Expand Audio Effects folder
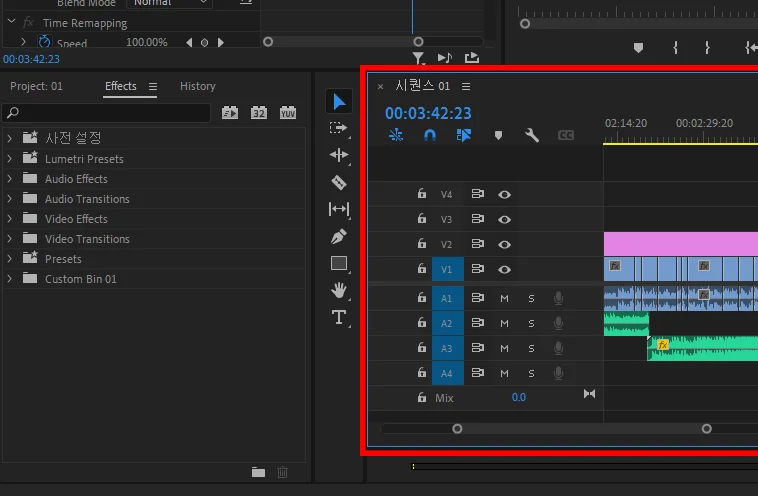Screen dimensions: 758x496 (10, 178)
